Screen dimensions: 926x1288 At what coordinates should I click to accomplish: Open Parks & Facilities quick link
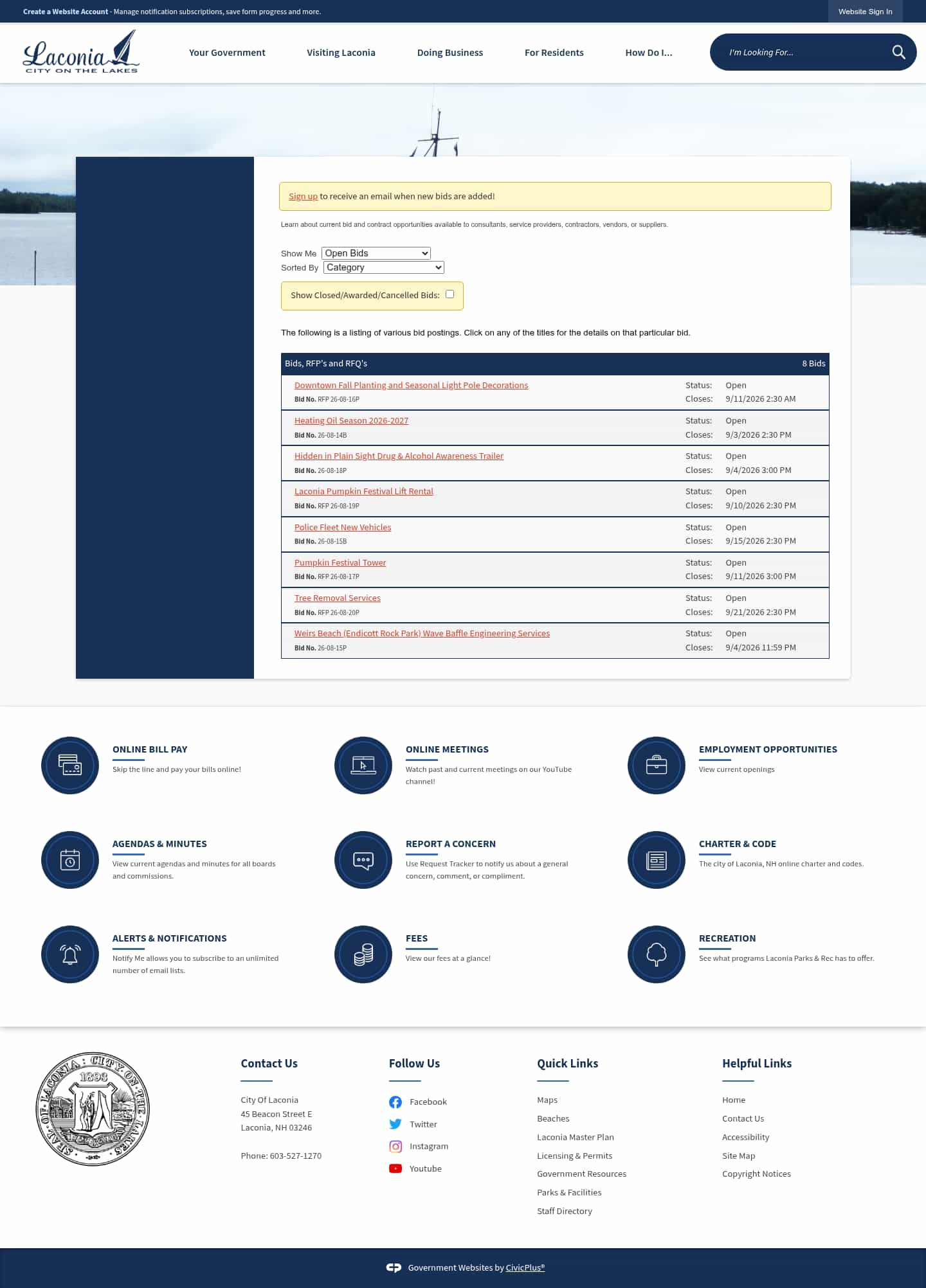click(x=569, y=1193)
